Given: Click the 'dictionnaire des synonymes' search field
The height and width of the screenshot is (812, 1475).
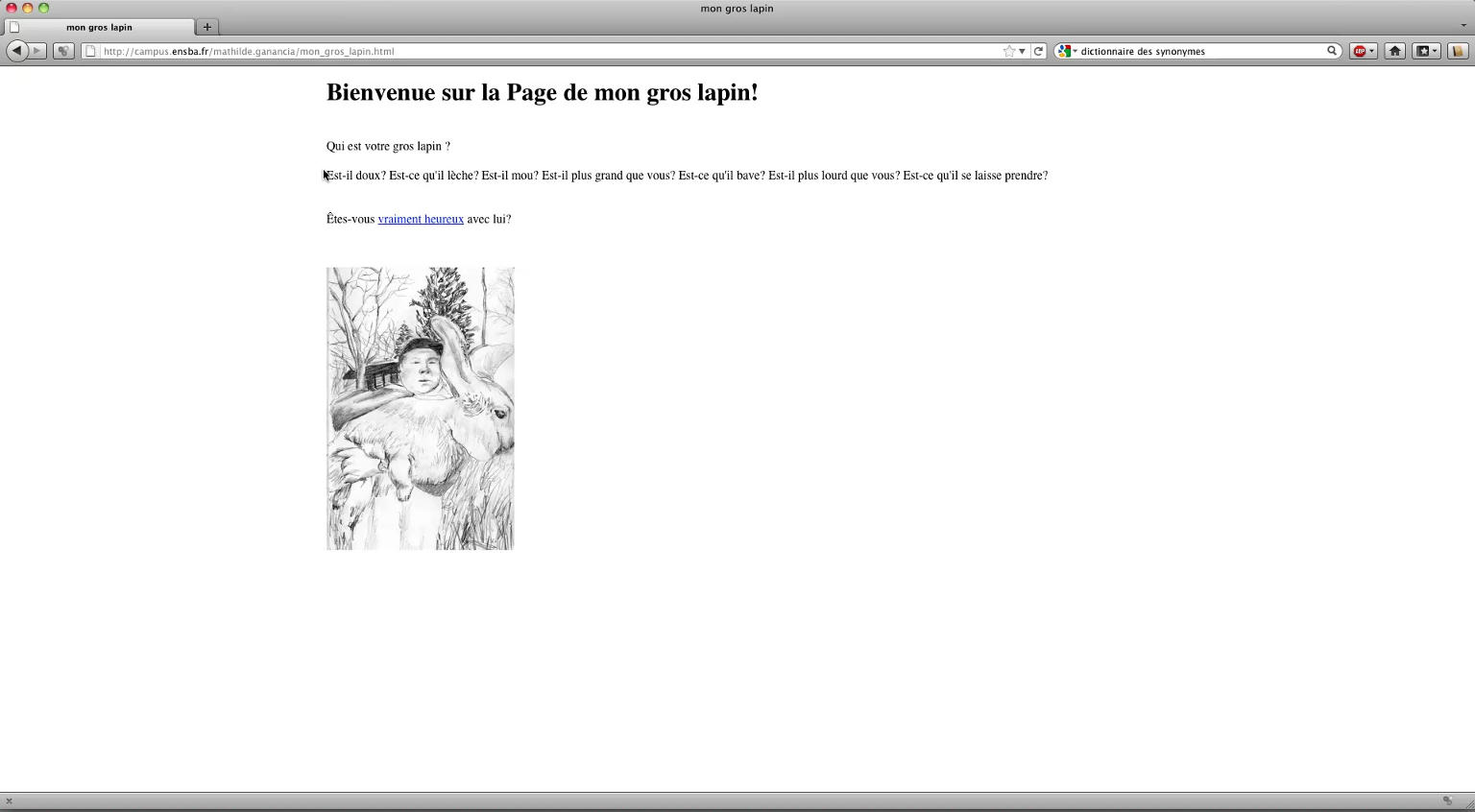Looking at the screenshot, I should coord(1200,52).
